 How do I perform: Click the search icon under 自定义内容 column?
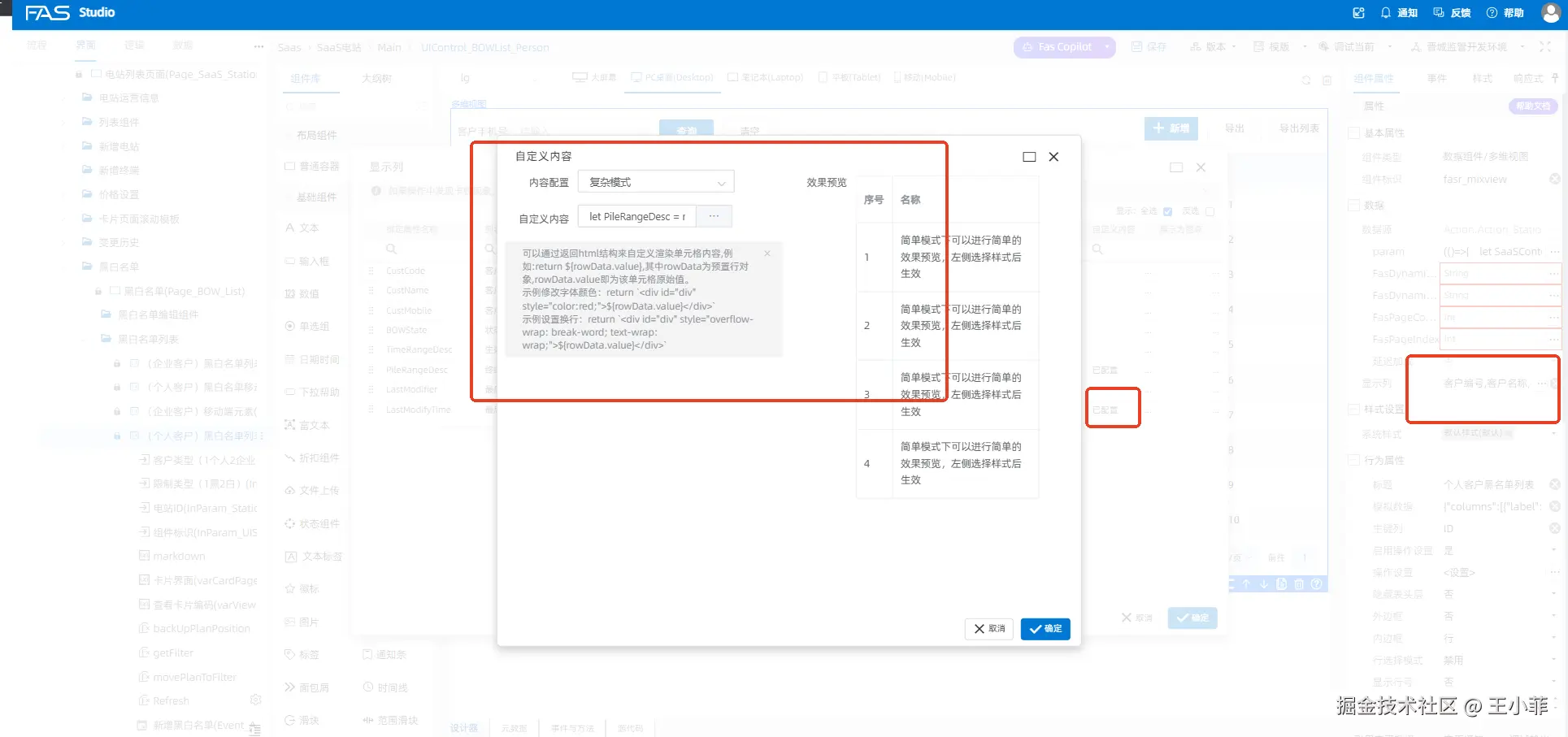pos(1097,249)
